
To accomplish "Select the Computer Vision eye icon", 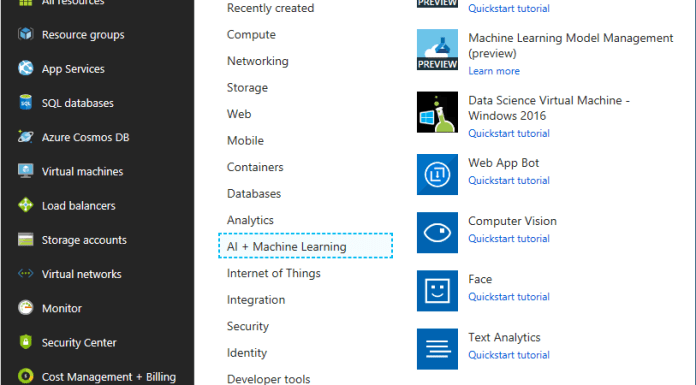I will tap(437, 232).
